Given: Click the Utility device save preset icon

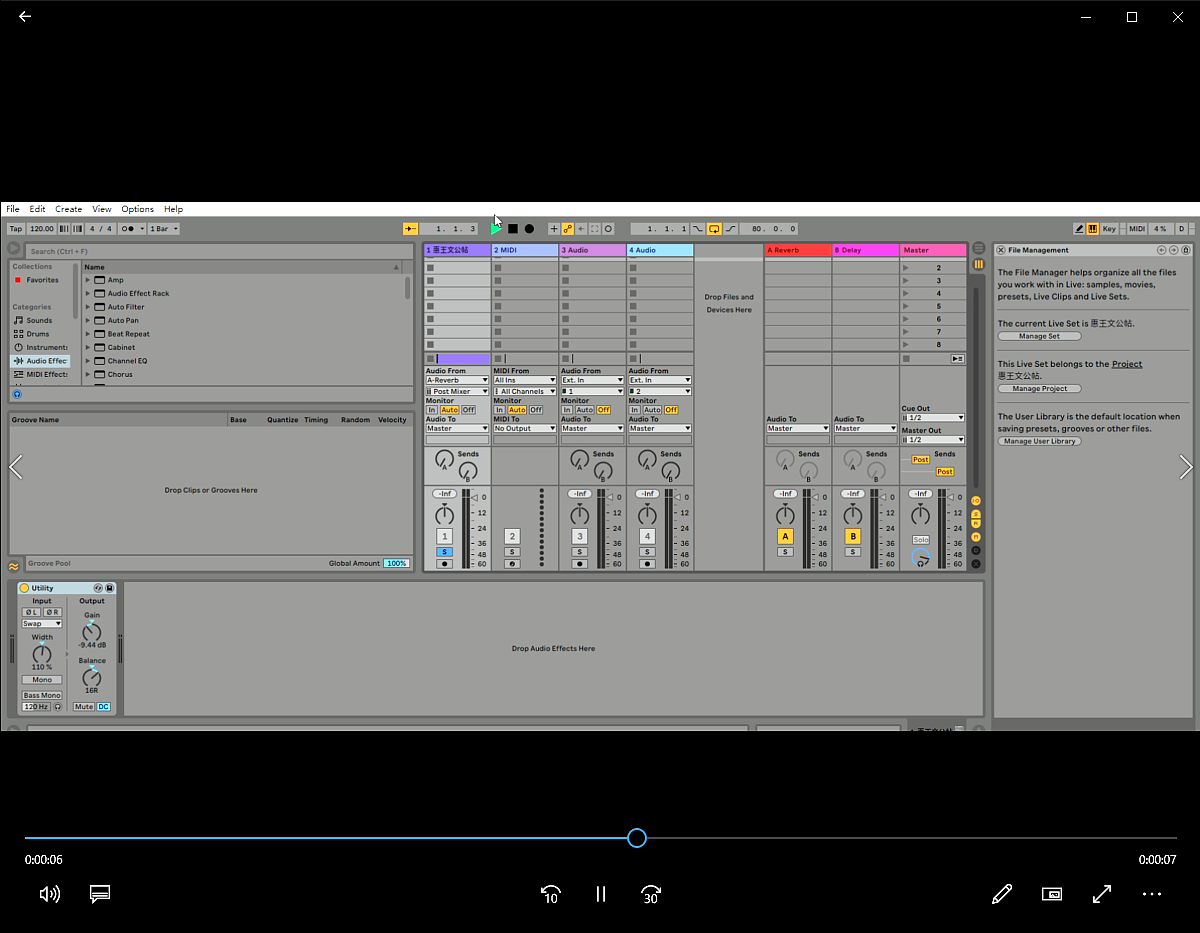Looking at the screenshot, I should 110,588.
